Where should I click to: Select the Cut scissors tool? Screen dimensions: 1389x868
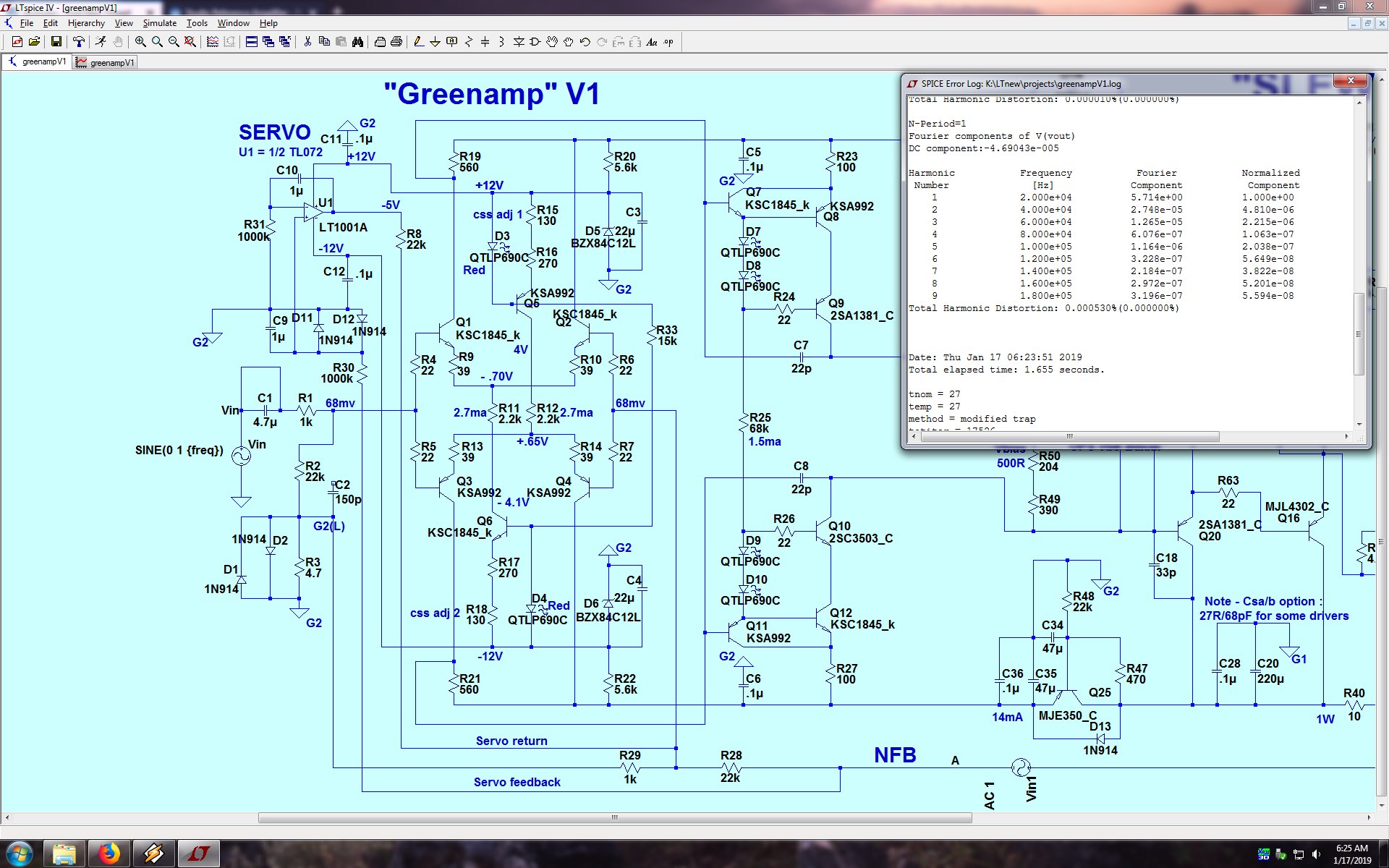click(x=307, y=42)
